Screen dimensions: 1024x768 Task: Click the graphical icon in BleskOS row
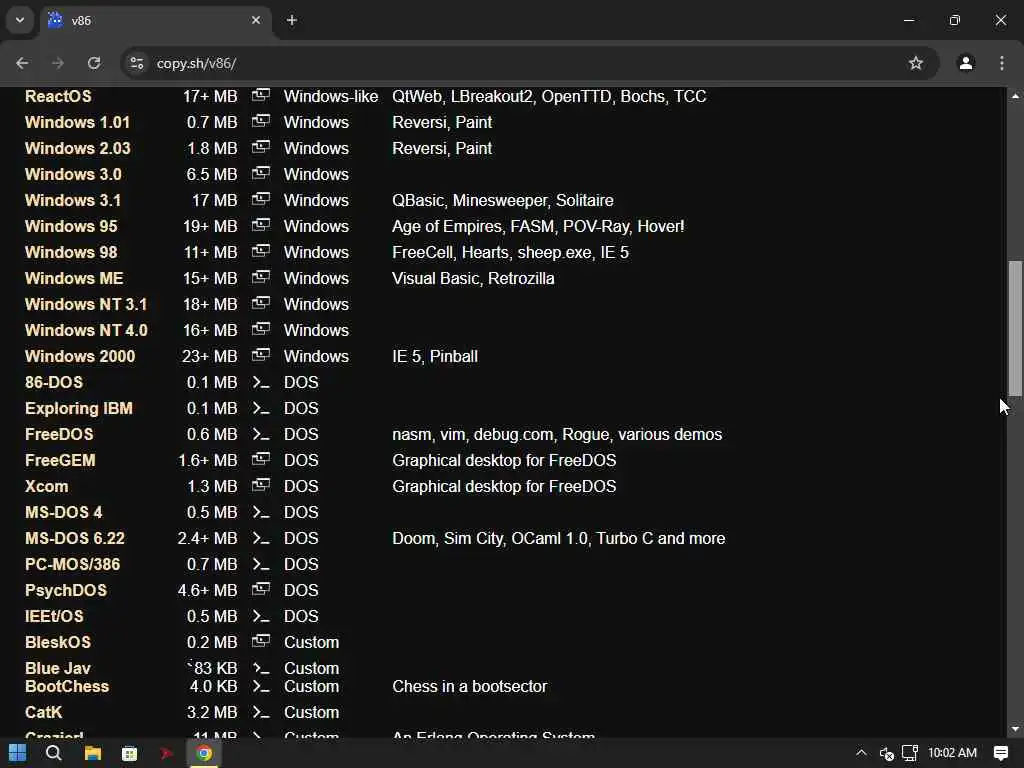(261, 641)
